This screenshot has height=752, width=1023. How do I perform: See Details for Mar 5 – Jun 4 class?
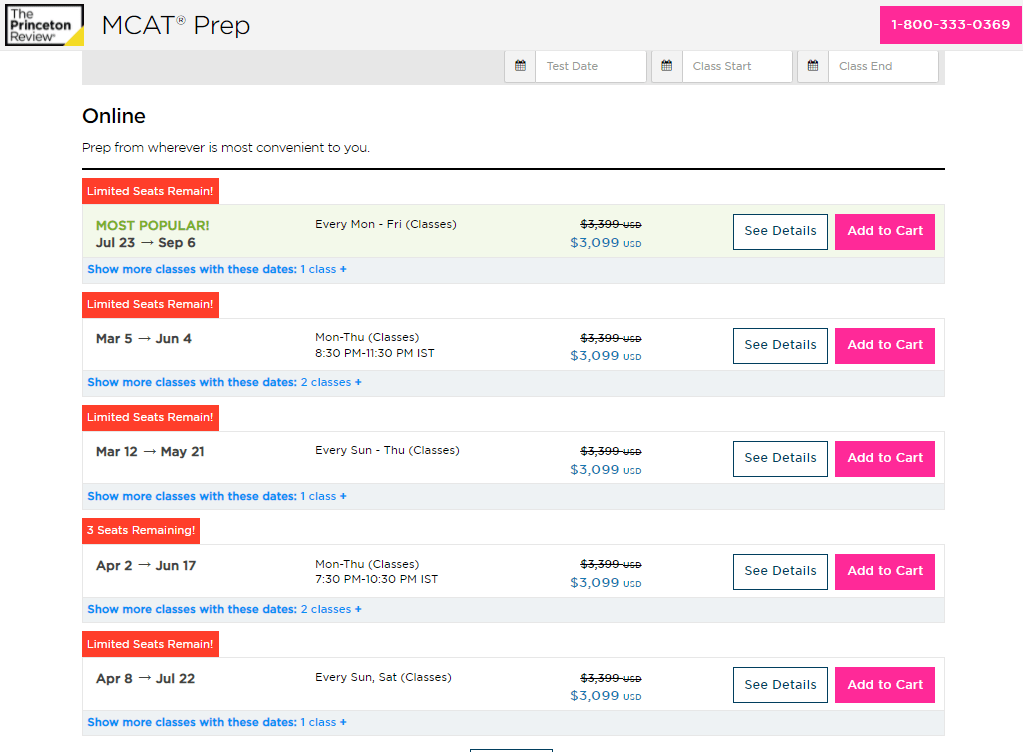[x=780, y=346]
